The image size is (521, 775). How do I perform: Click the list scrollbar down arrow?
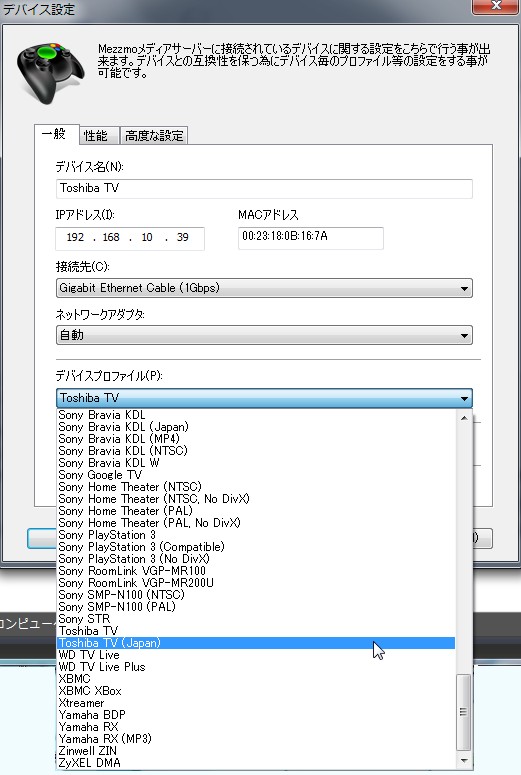(464, 760)
